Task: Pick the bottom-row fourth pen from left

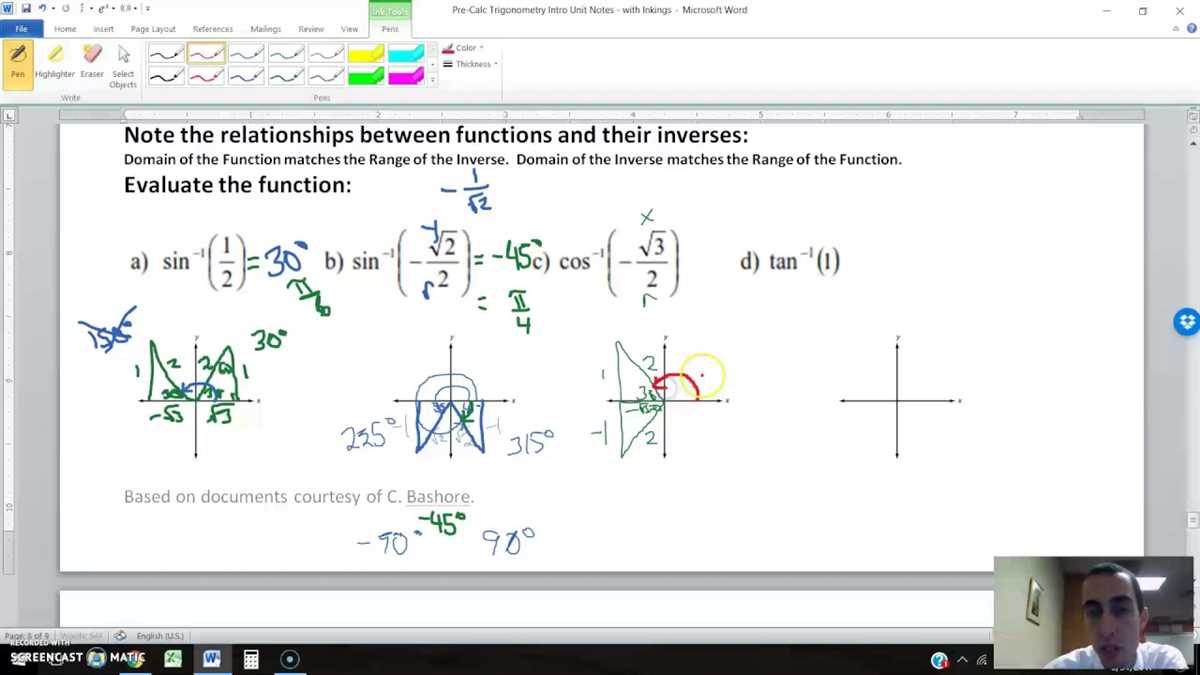Action: tap(286, 75)
